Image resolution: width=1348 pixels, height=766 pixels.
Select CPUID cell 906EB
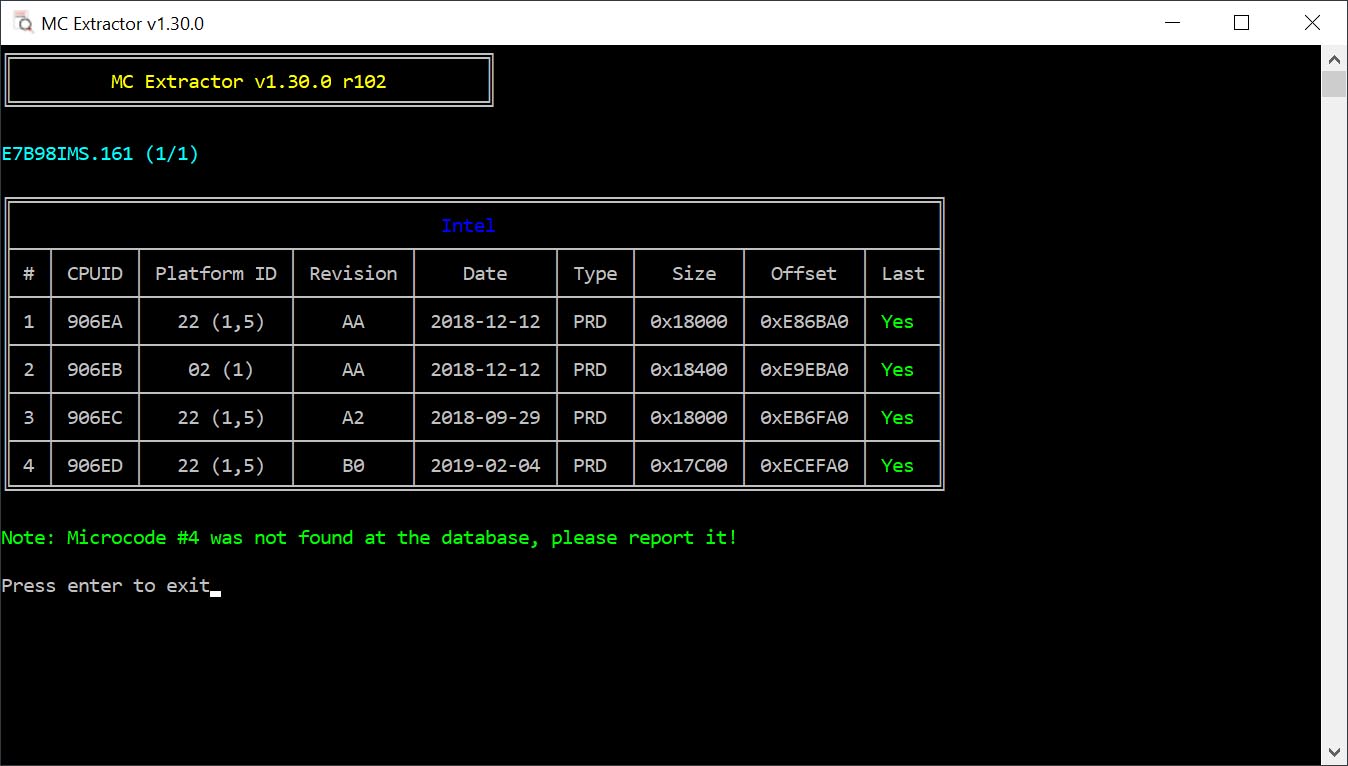[95, 369]
